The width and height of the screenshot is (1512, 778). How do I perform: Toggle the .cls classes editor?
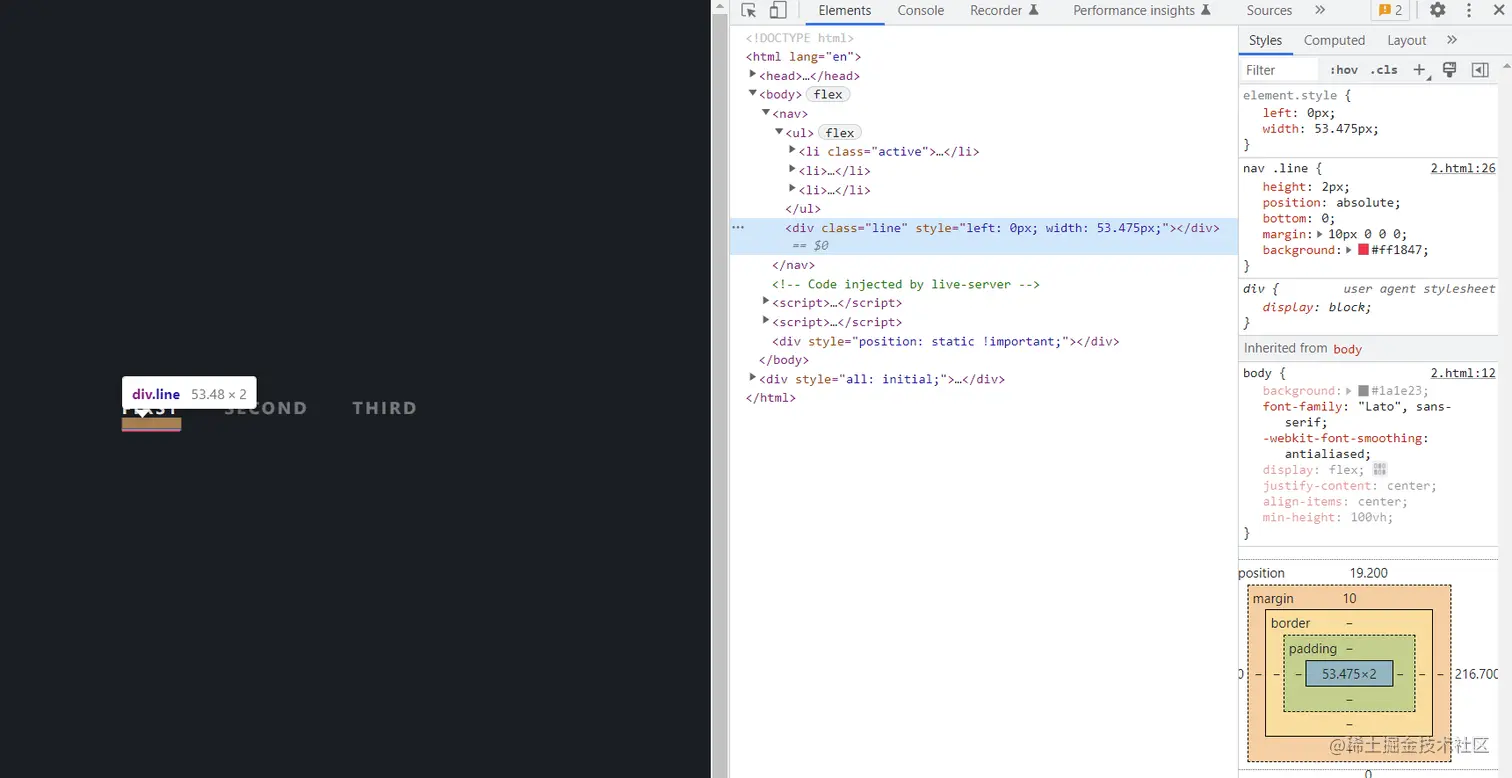(1384, 70)
